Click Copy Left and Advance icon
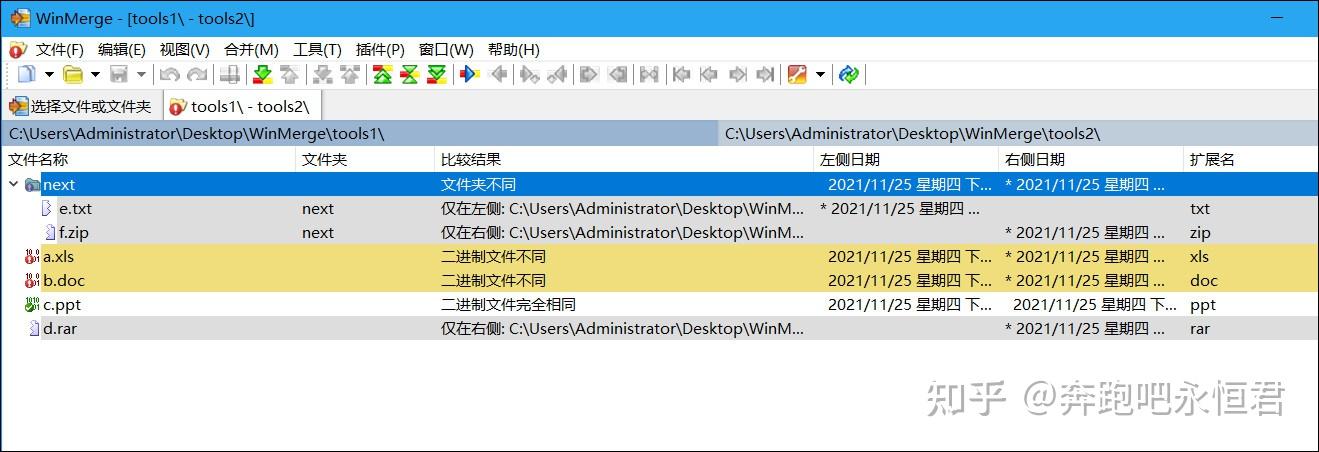The height and width of the screenshot is (452, 1319). coord(557,74)
